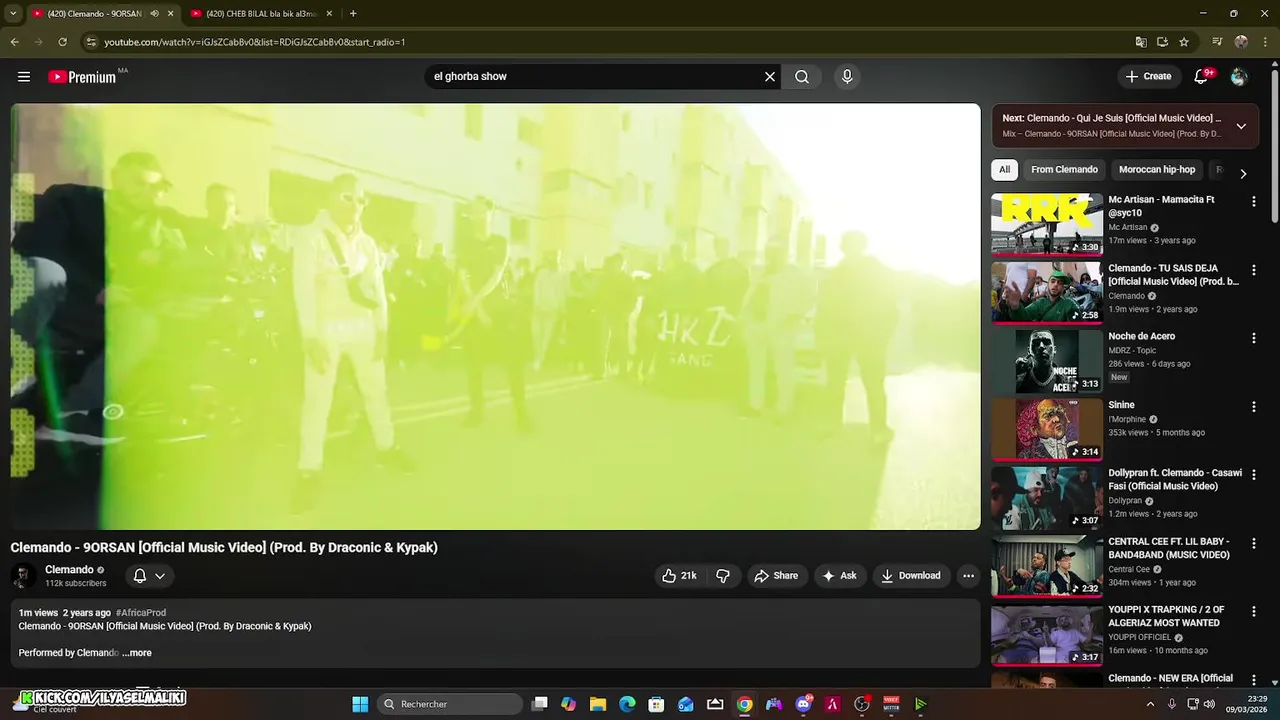
Task: Play the Sinine video title
Action: pos(1122,405)
